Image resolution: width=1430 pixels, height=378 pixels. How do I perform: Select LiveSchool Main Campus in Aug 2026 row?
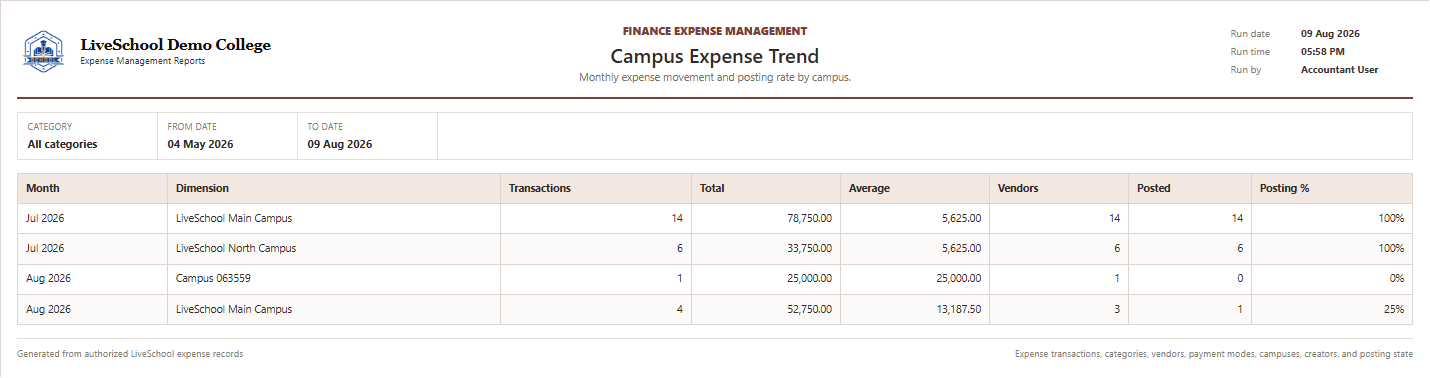coord(334,309)
